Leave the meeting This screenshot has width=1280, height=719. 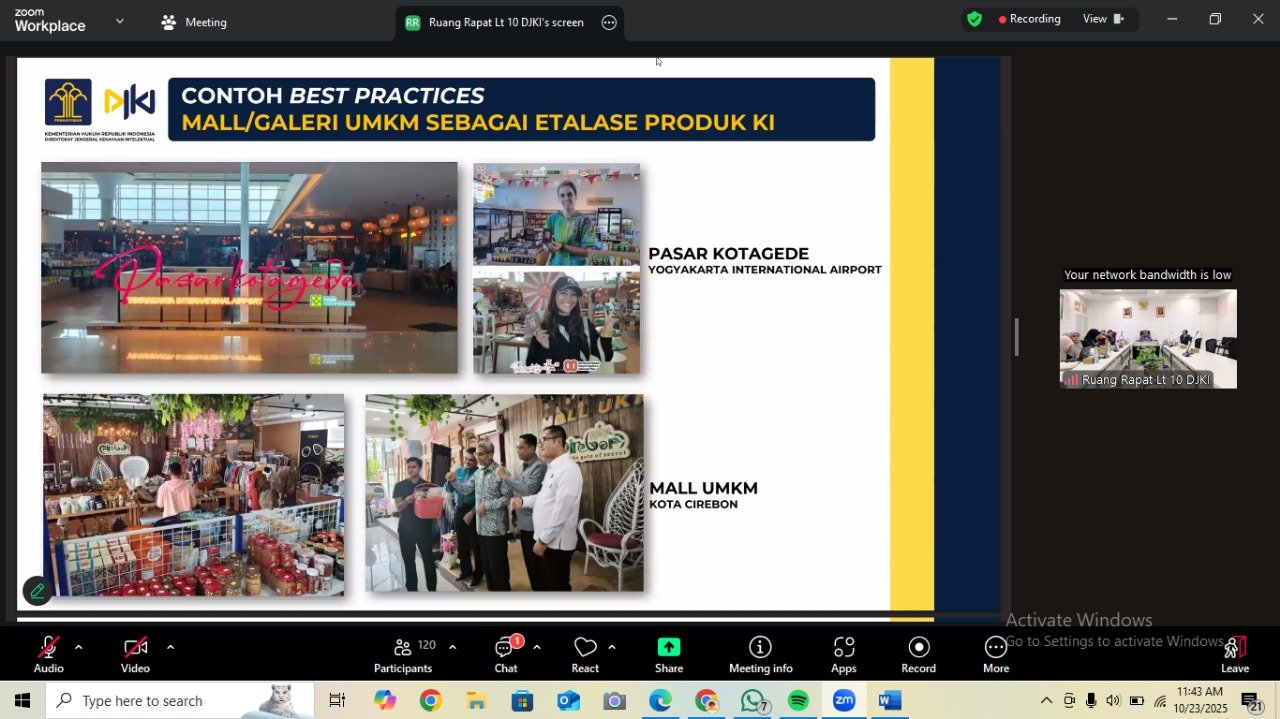pyautogui.click(x=1235, y=655)
